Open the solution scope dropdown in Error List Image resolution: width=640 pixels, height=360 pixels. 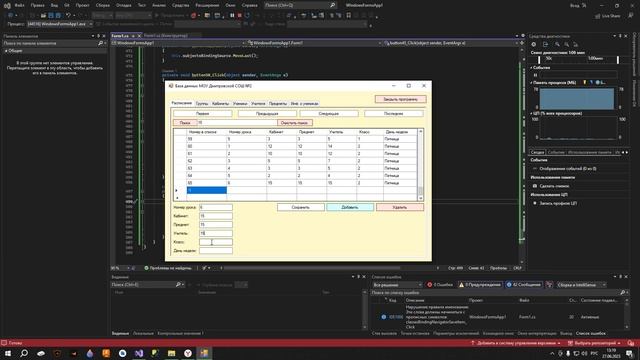tap(397, 285)
